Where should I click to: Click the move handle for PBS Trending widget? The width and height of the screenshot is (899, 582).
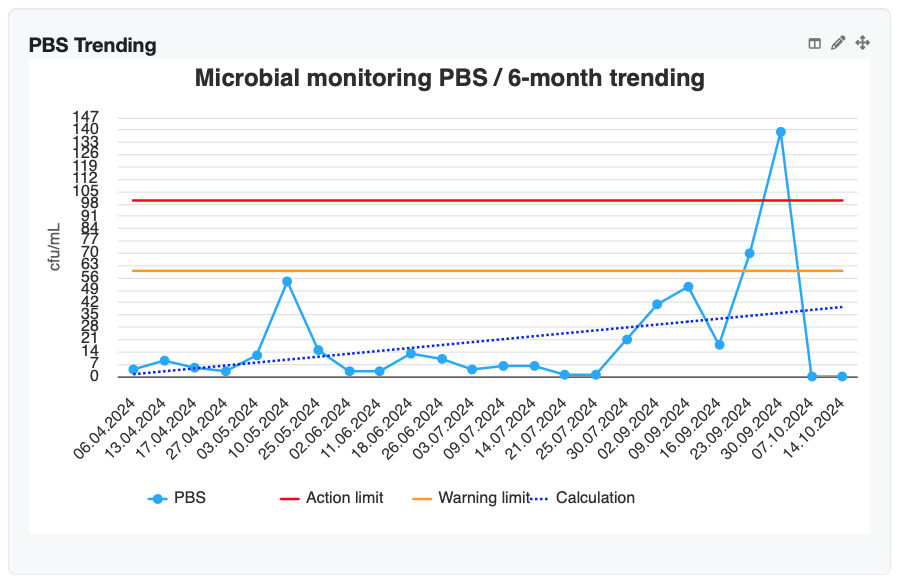(x=861, y=43)
